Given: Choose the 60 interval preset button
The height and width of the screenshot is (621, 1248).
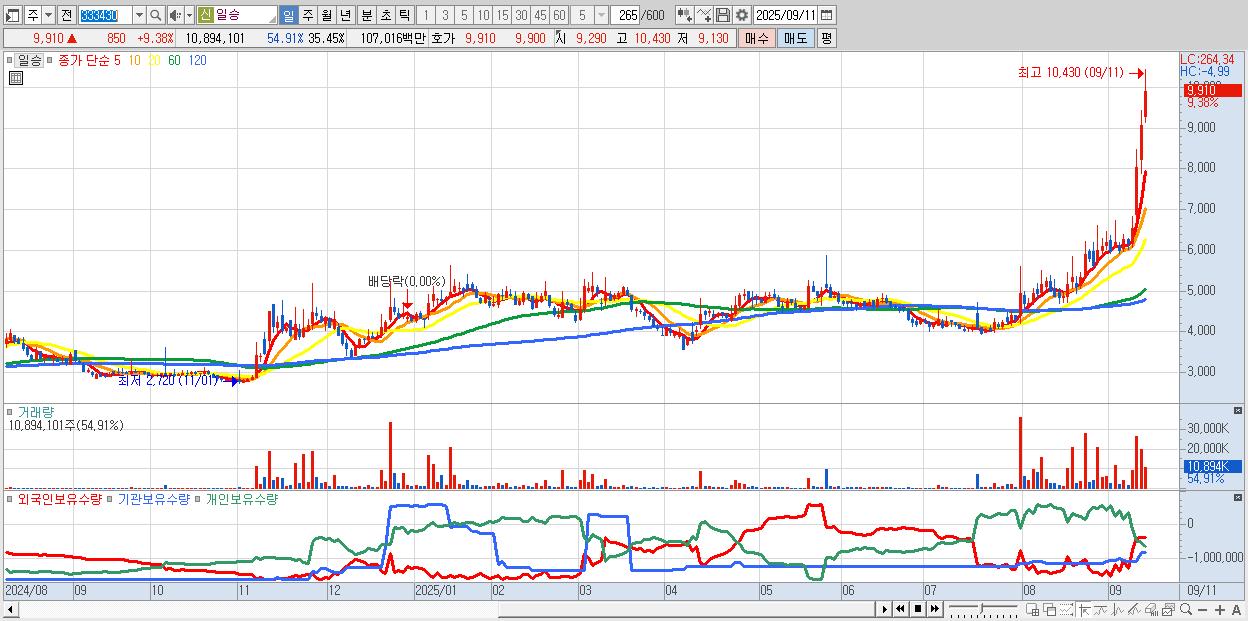Looking at the screenshot, I should pos(559,15).
